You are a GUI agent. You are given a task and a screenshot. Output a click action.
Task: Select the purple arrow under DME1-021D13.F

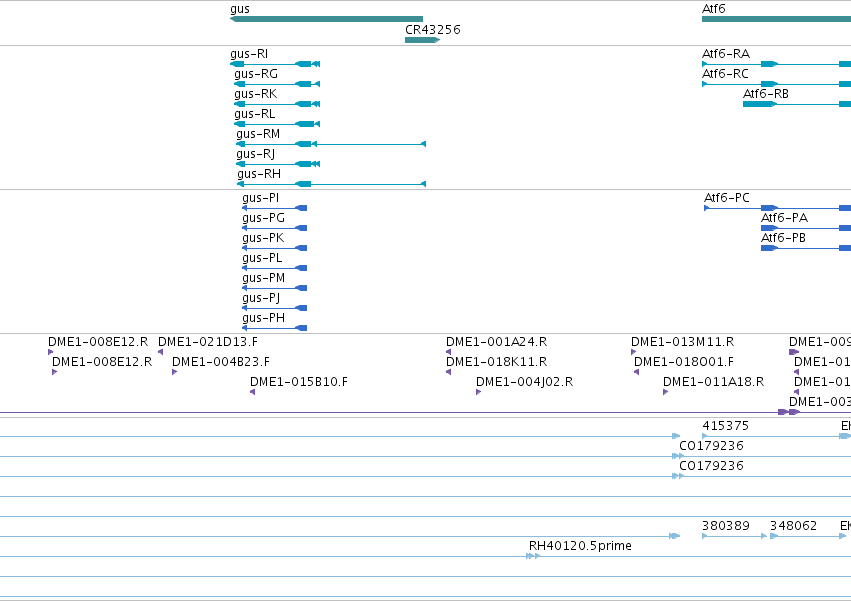[x=161, y=352]
